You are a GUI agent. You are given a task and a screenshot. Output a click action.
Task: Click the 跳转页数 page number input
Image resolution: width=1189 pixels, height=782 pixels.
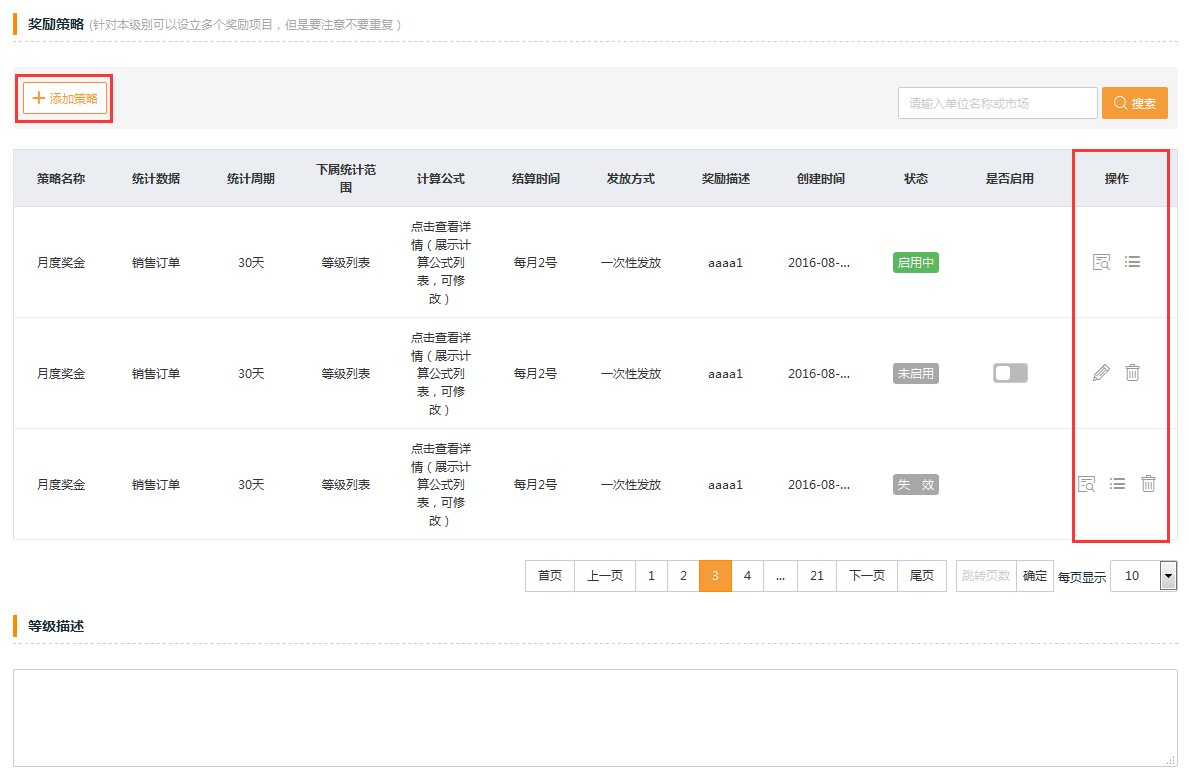point(986,576)
